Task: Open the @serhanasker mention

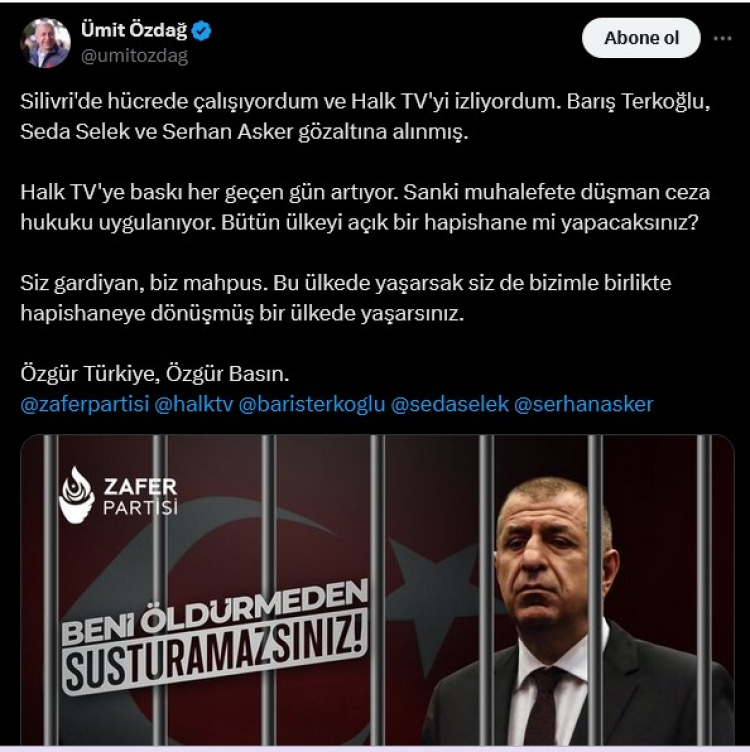Action: click(584, 404)
